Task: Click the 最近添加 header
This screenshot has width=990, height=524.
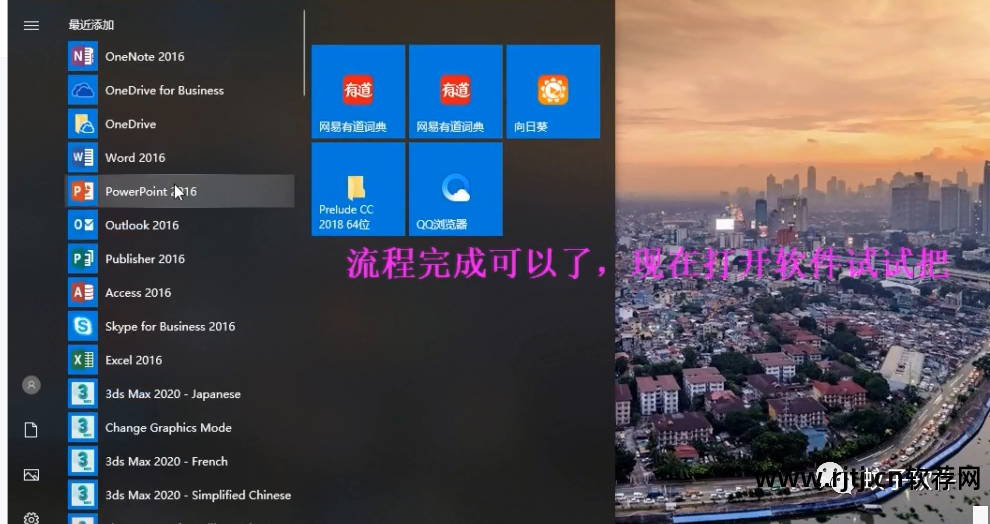Action: [91, 25]
